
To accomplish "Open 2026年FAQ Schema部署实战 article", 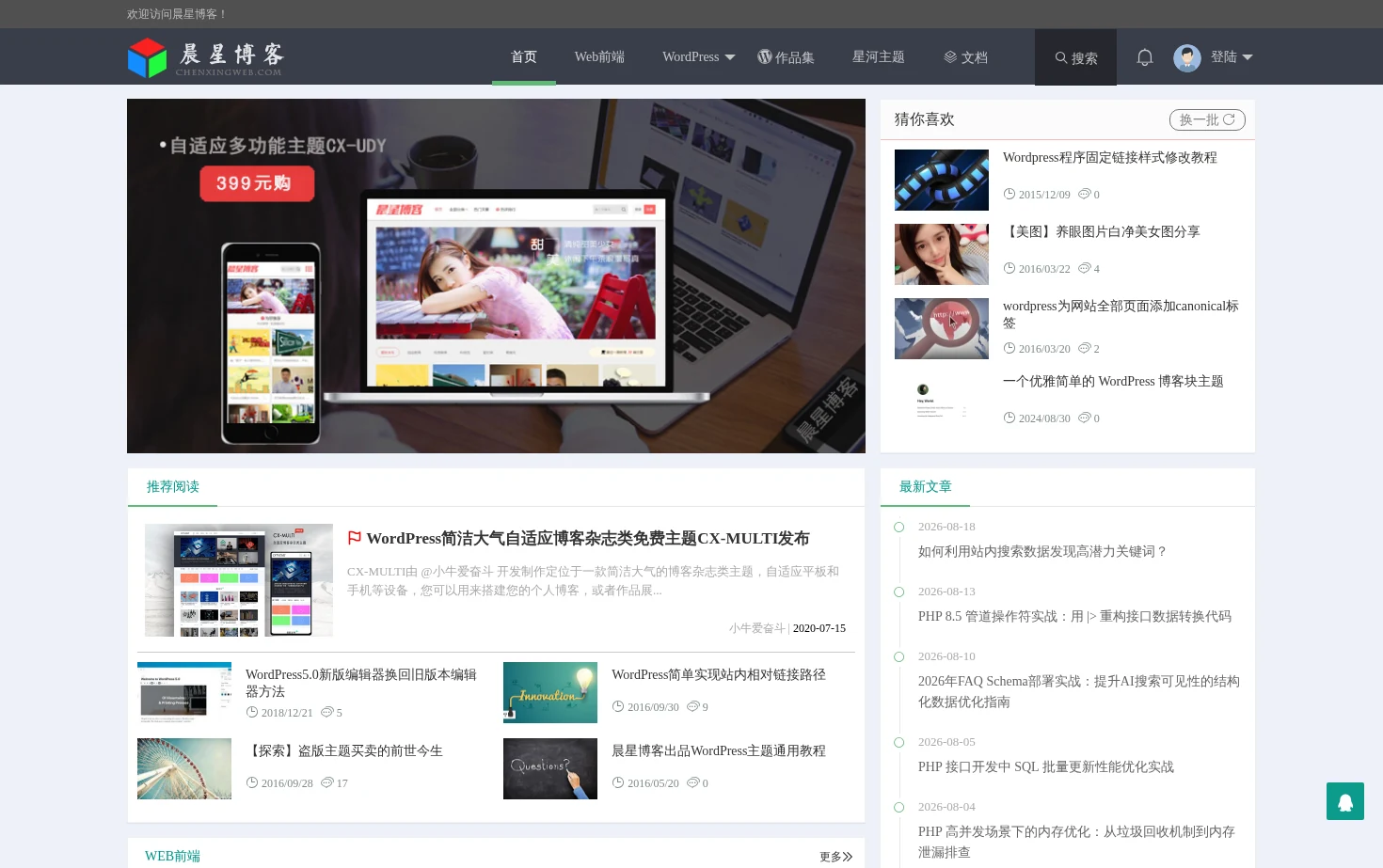I will coord(1079,691).
